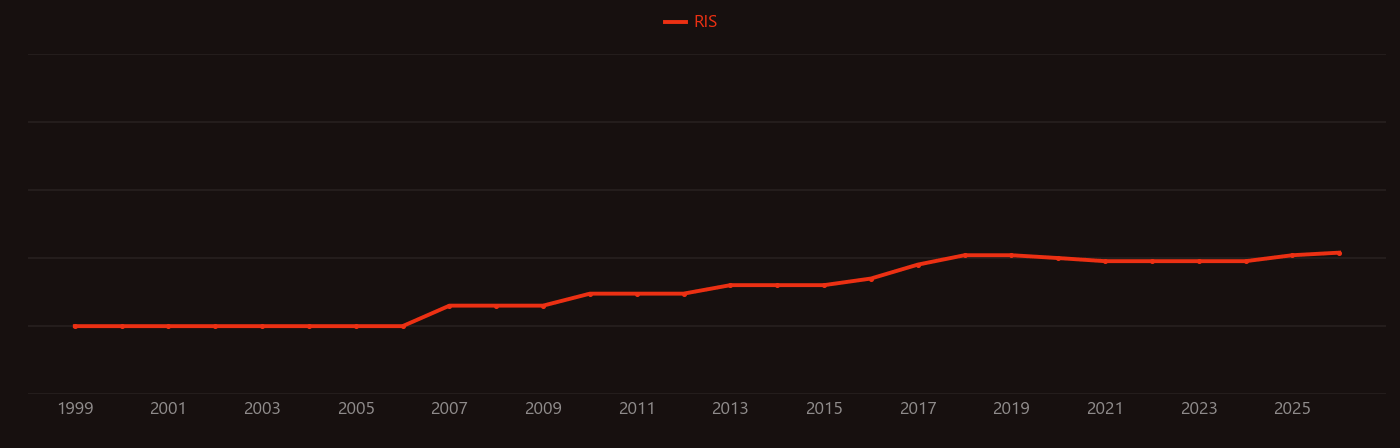The image size is (1400, 448).
Task: Toggle the RIS series in the legend
Action: (x=691, y=22)
